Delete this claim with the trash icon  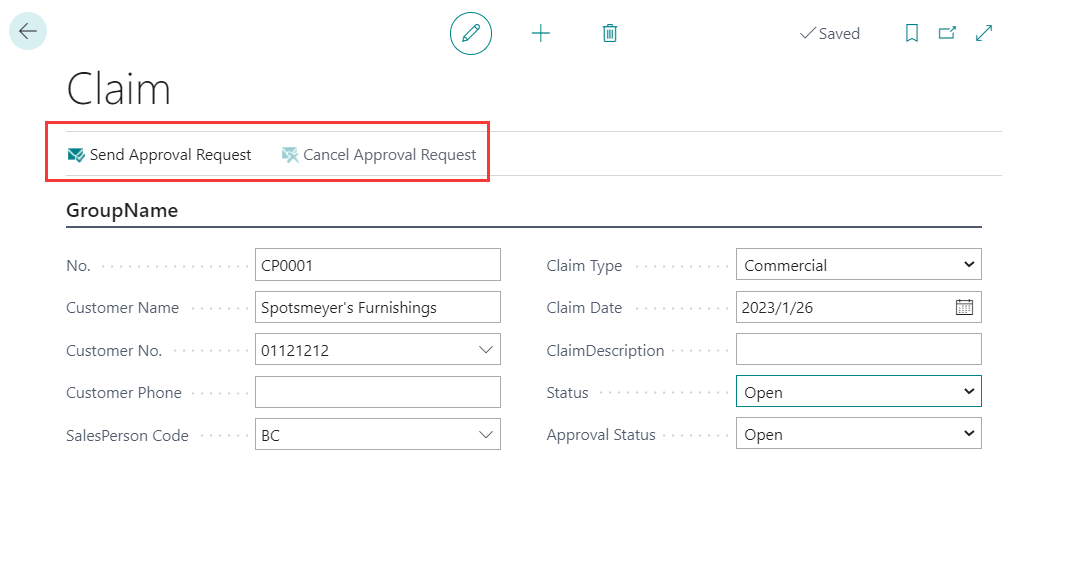[x=609, y=33]
